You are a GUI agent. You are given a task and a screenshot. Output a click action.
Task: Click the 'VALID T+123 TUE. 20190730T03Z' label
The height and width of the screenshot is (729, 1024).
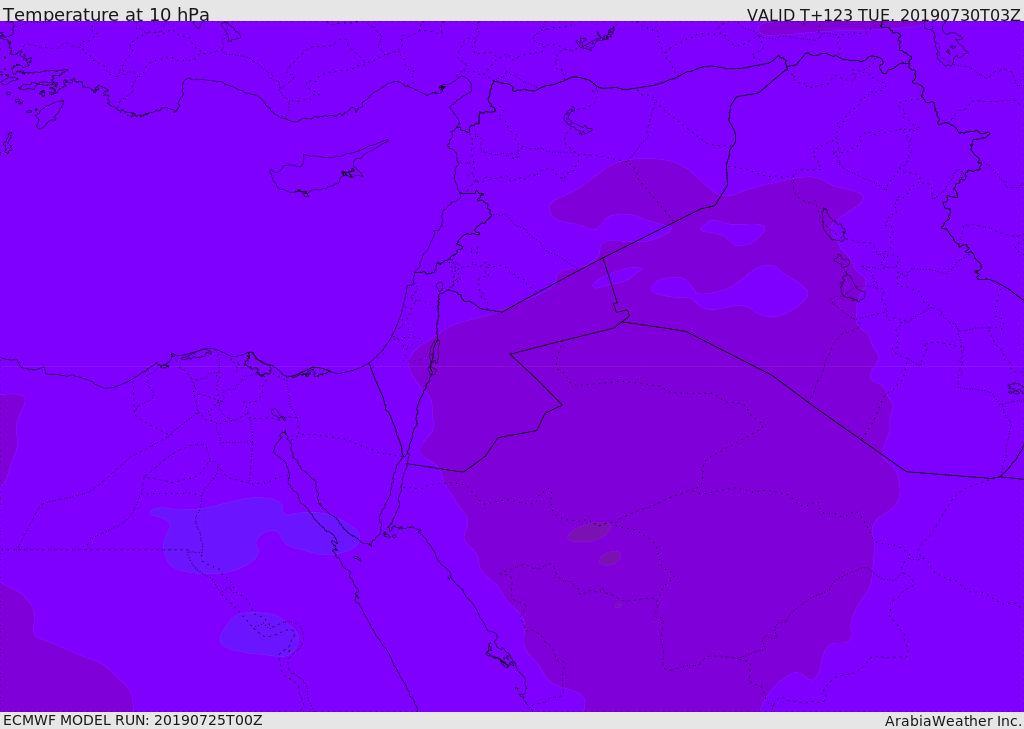pyautogui.click(x=884, y=15)
